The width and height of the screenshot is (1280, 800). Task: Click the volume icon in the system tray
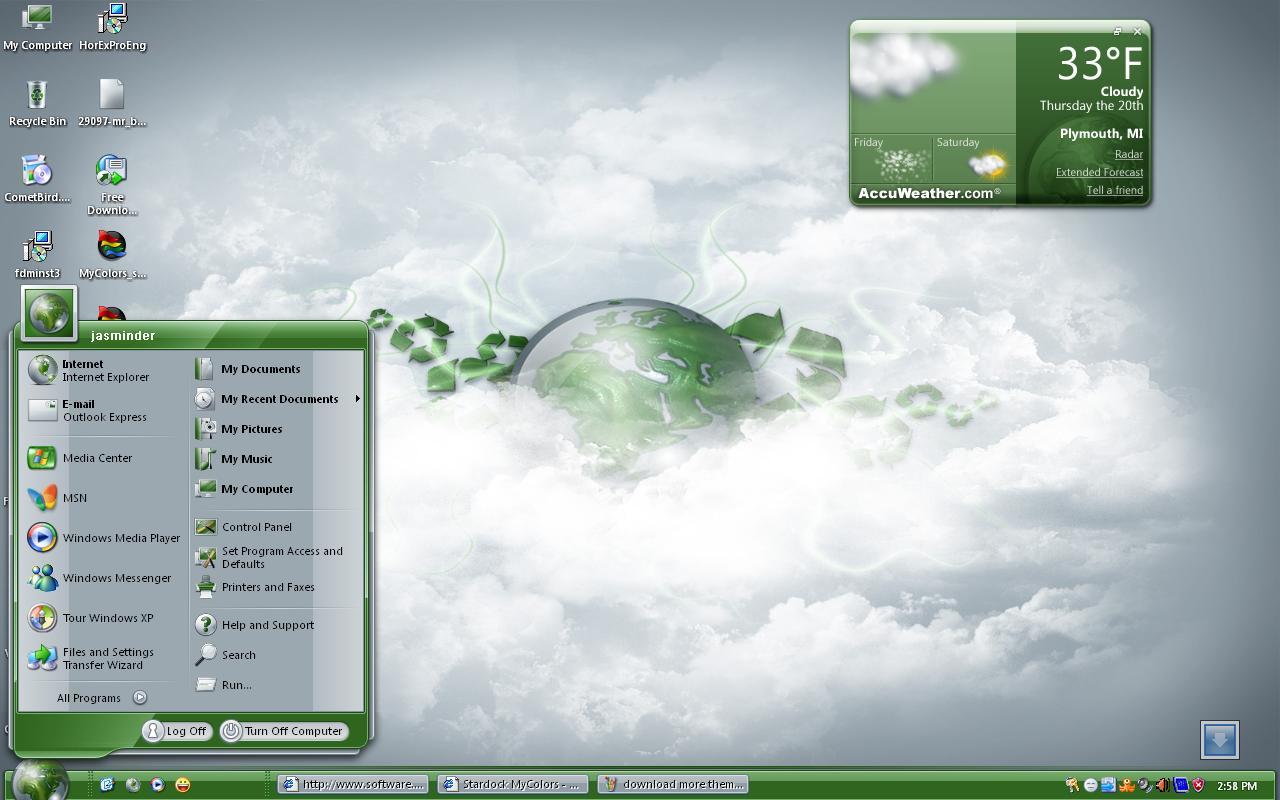pyautogui.click(x=1162, y=785)
